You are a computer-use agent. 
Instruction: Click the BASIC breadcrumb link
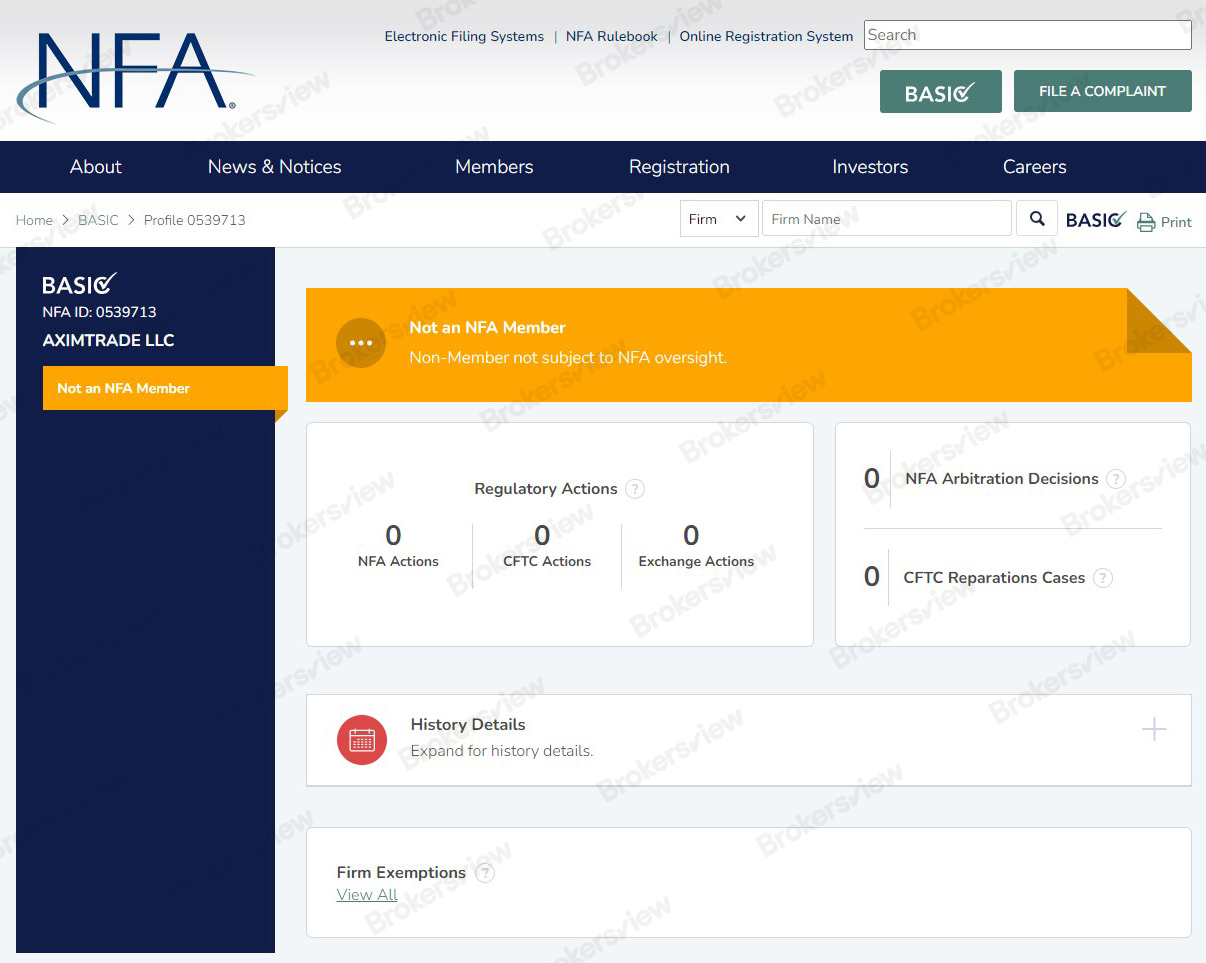pos(98,220)
